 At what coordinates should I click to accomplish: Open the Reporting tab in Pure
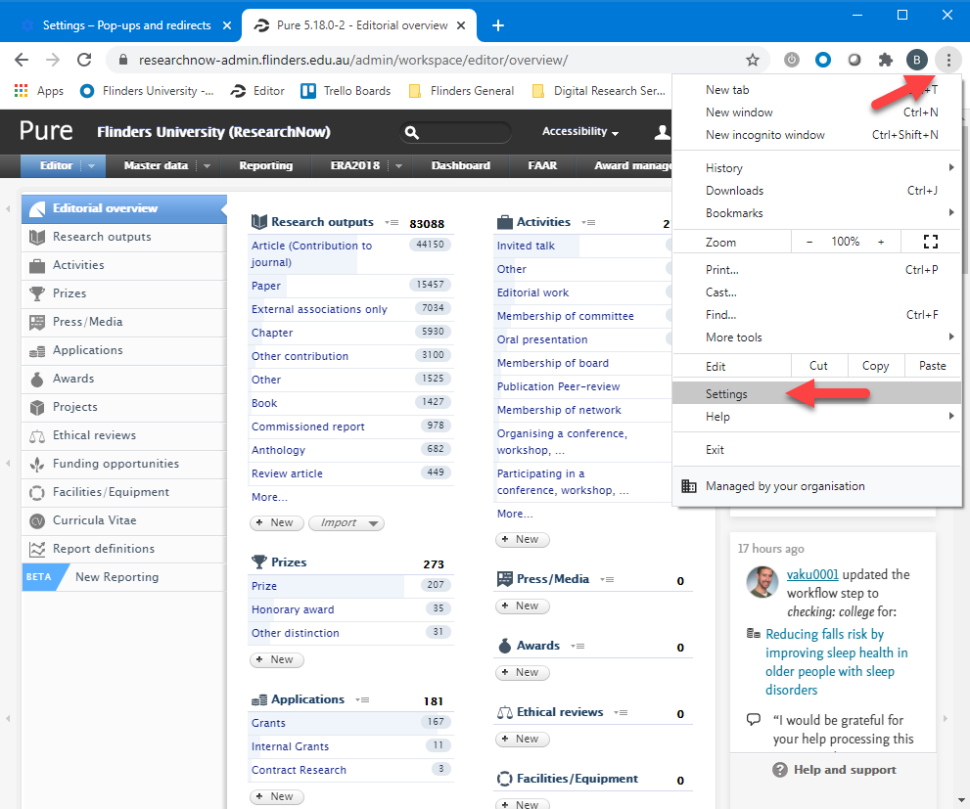(266, 166)
